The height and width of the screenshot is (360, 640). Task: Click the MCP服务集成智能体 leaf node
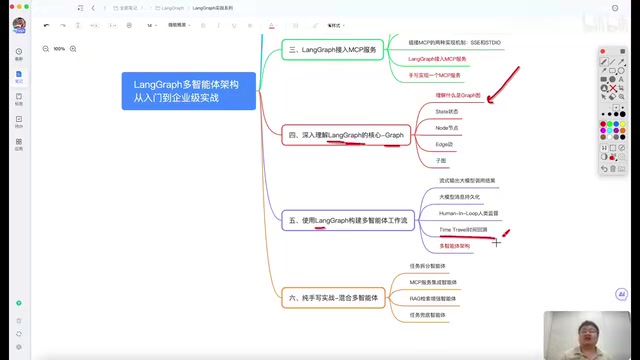click(433, 282)
